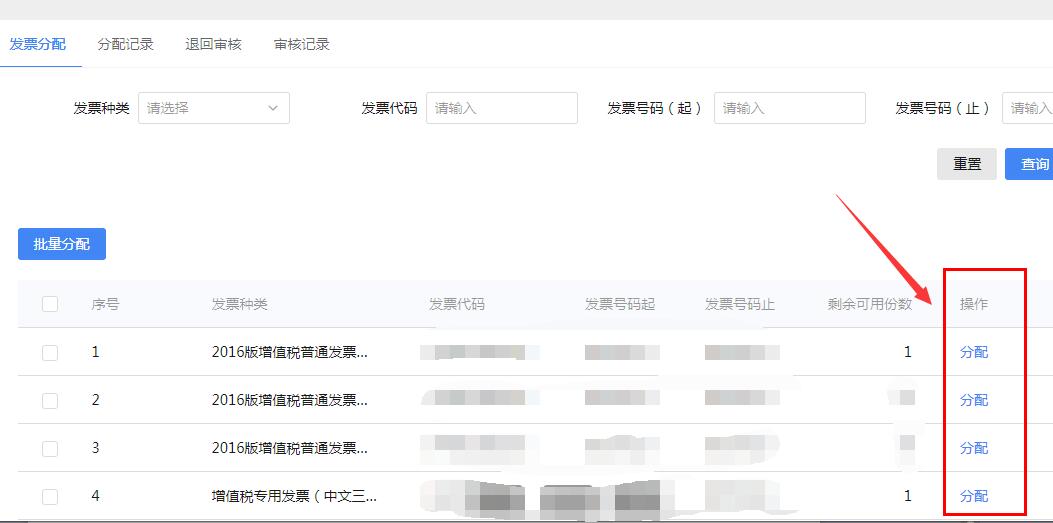Click the chevron arrow in 发票种类 select
Image resolution: width=1053 pixels, height=523 pixels.
(272, 108)
